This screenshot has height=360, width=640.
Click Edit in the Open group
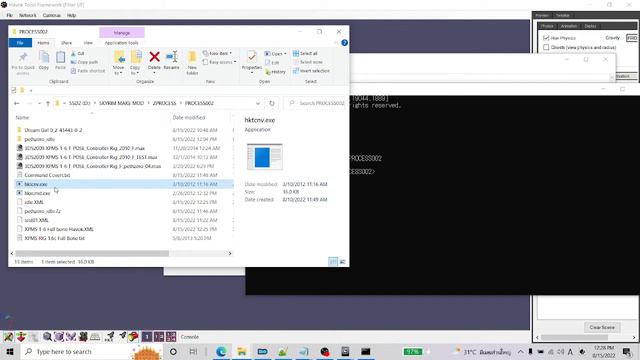click(x=272, y=62)
